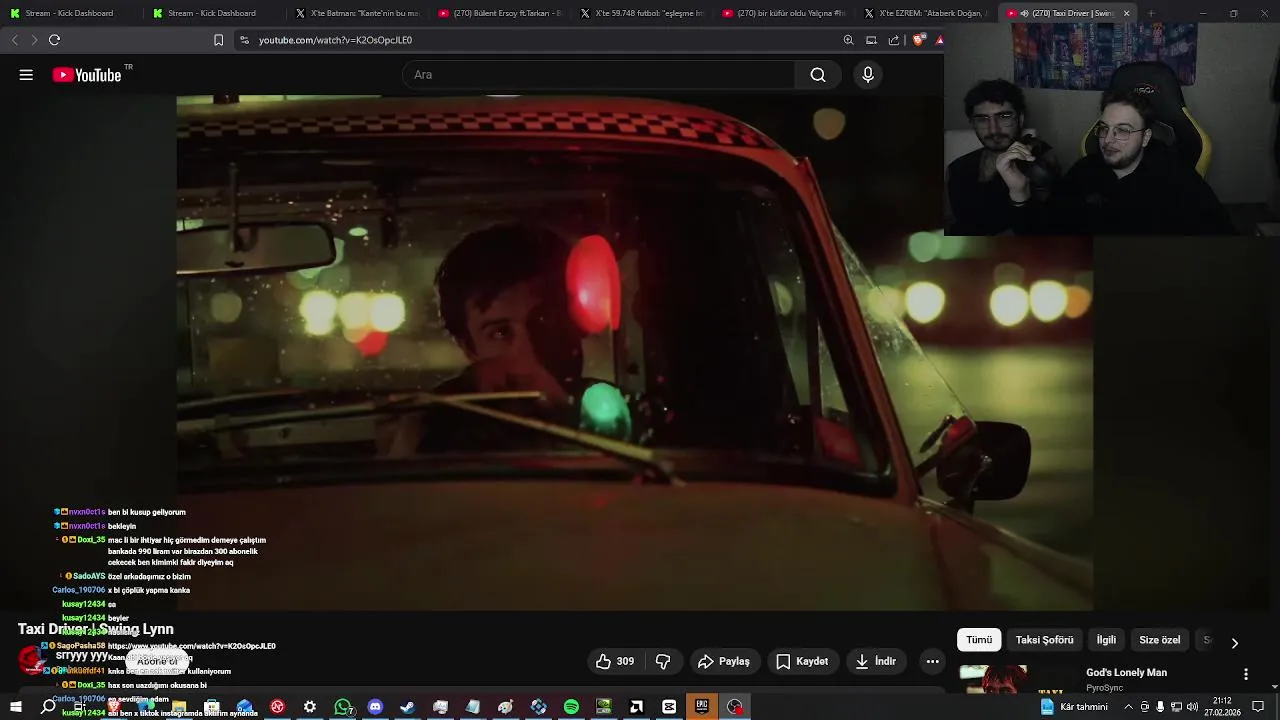The image size is (1280, 720).
Task: Switch to the X'te Batman tab
Action: [x=357, y=13]
